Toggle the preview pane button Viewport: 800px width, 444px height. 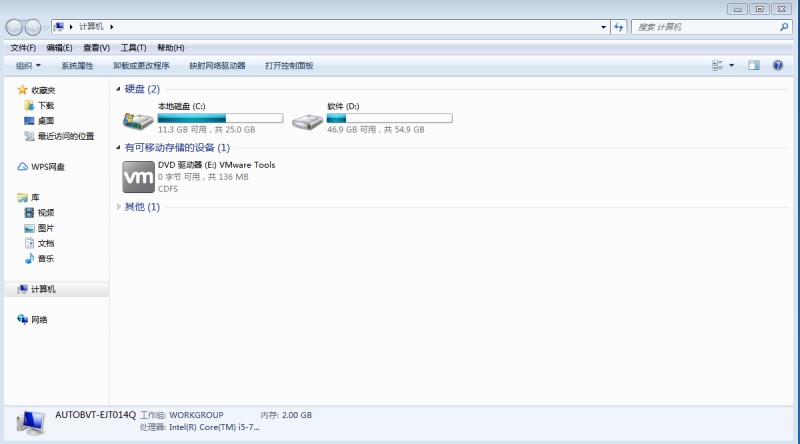(x=754, y=65)
